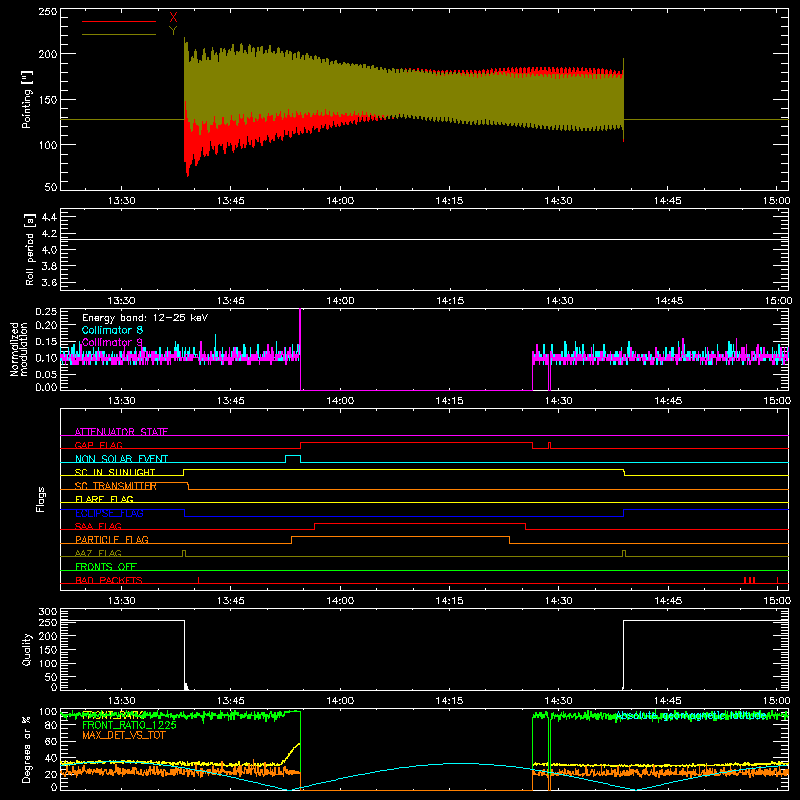Click the short GAP_FLAG pulse near 14:29
This screenshot has width=800, height=800.
click(549, 445)
